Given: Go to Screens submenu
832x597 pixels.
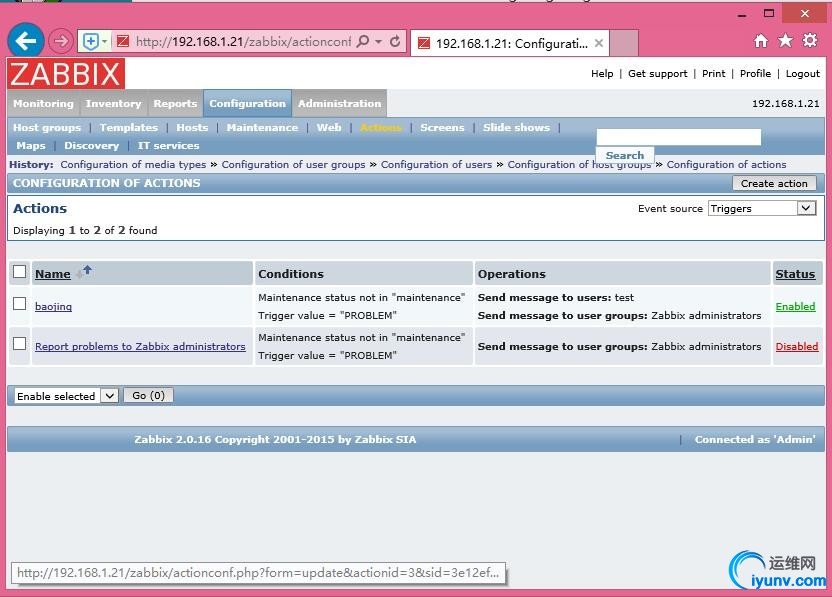Looking at the screenshot, I should click(443, 127).
